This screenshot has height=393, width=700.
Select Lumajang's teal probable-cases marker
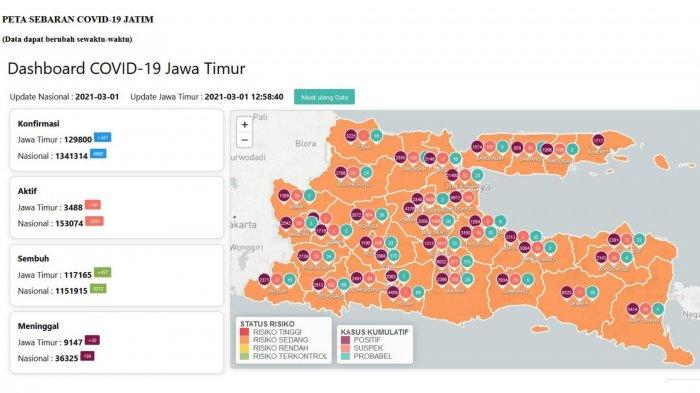(527, 280)
